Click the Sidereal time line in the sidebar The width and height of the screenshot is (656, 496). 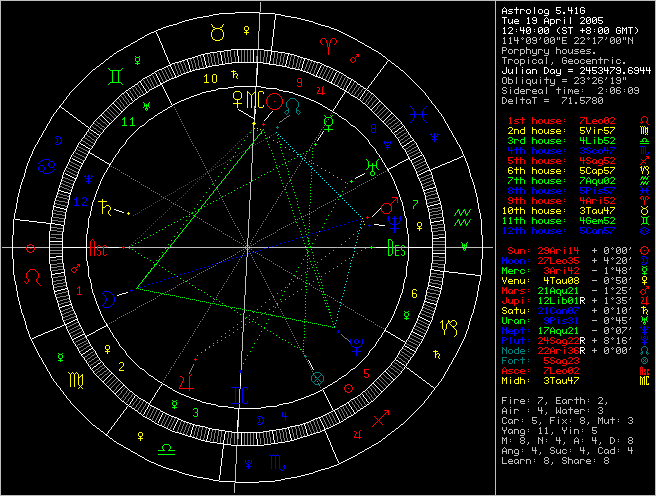click(x=567, y=90)
